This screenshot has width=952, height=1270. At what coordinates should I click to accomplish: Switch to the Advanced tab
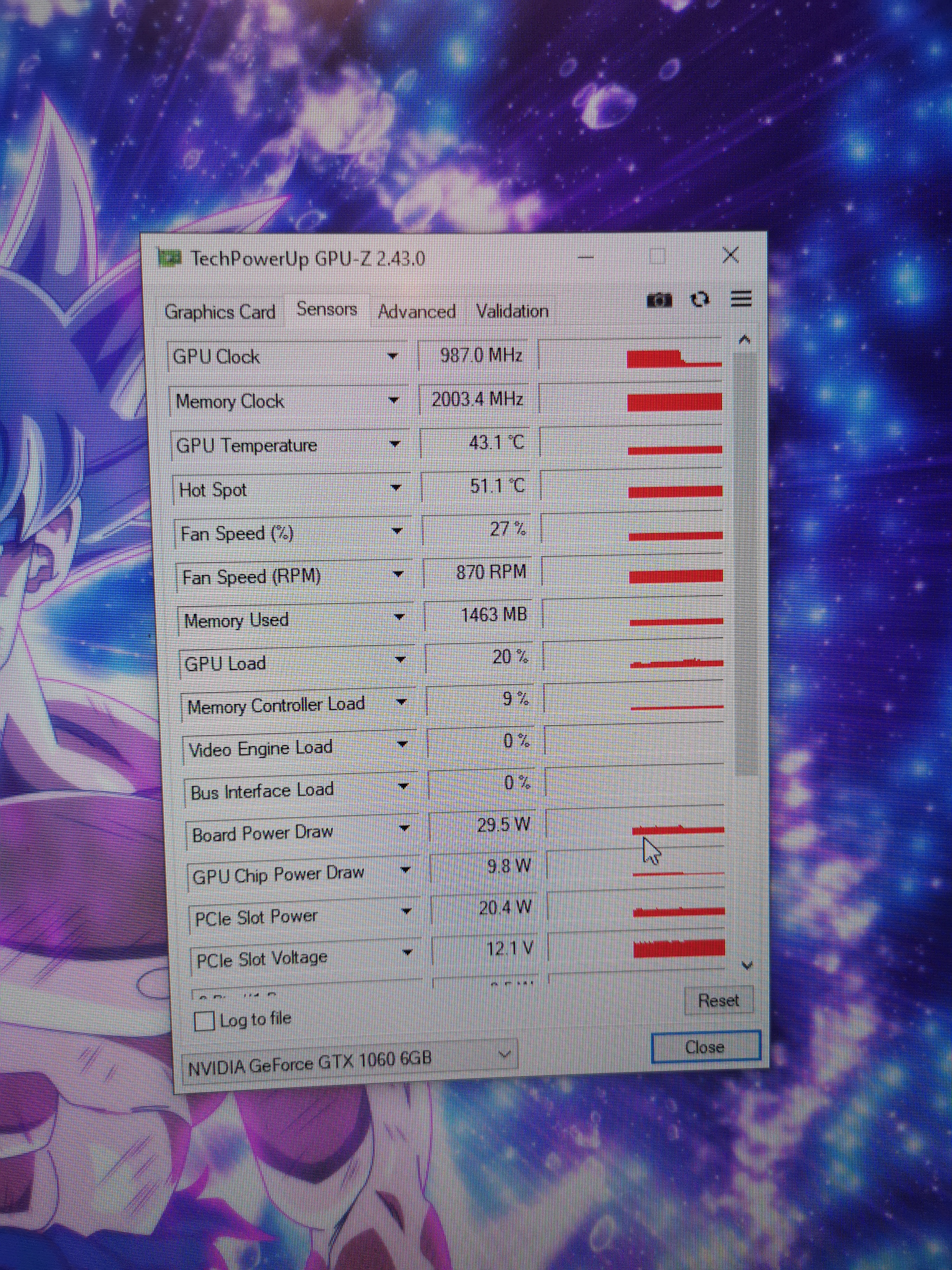point(416,312)
